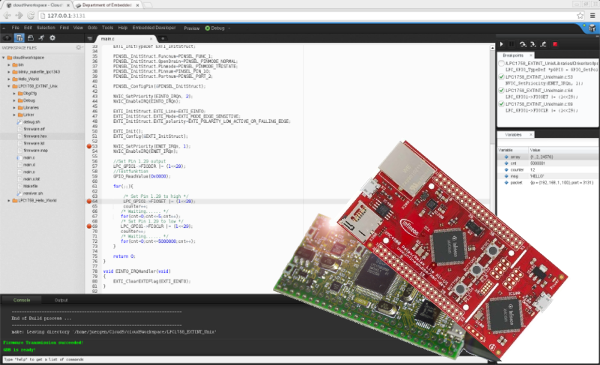
Task: Expand the blinky_makefile_lpc1343 folder arrow
Action: pyautogui.click(x=9, y=72)
